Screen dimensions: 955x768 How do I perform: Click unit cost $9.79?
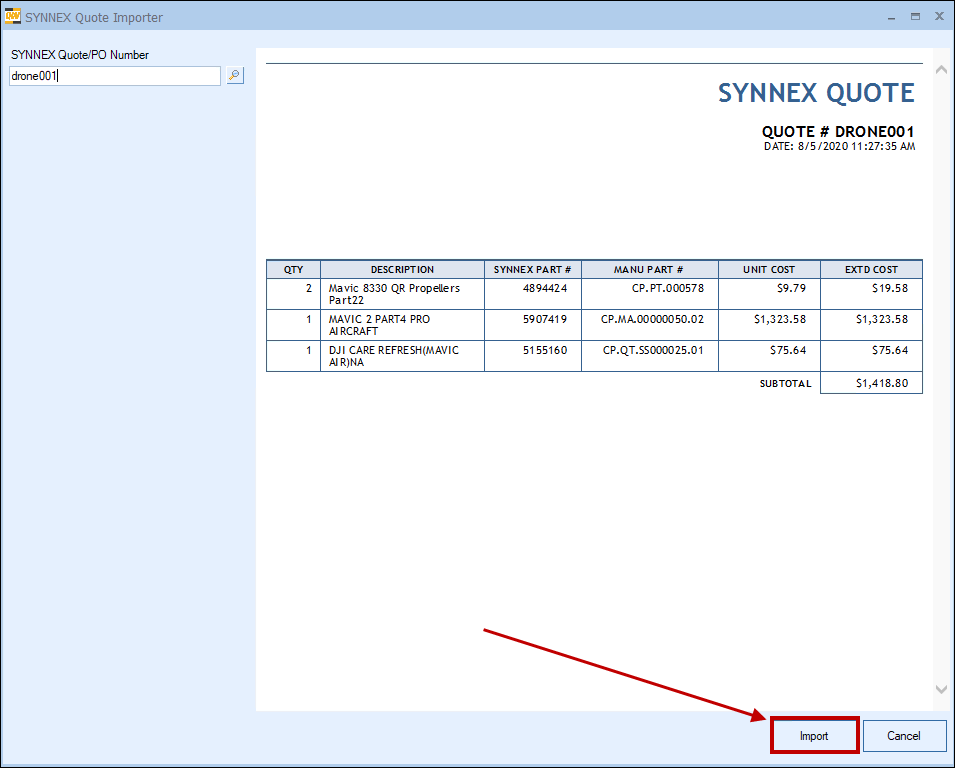click(x=791, y=288)
